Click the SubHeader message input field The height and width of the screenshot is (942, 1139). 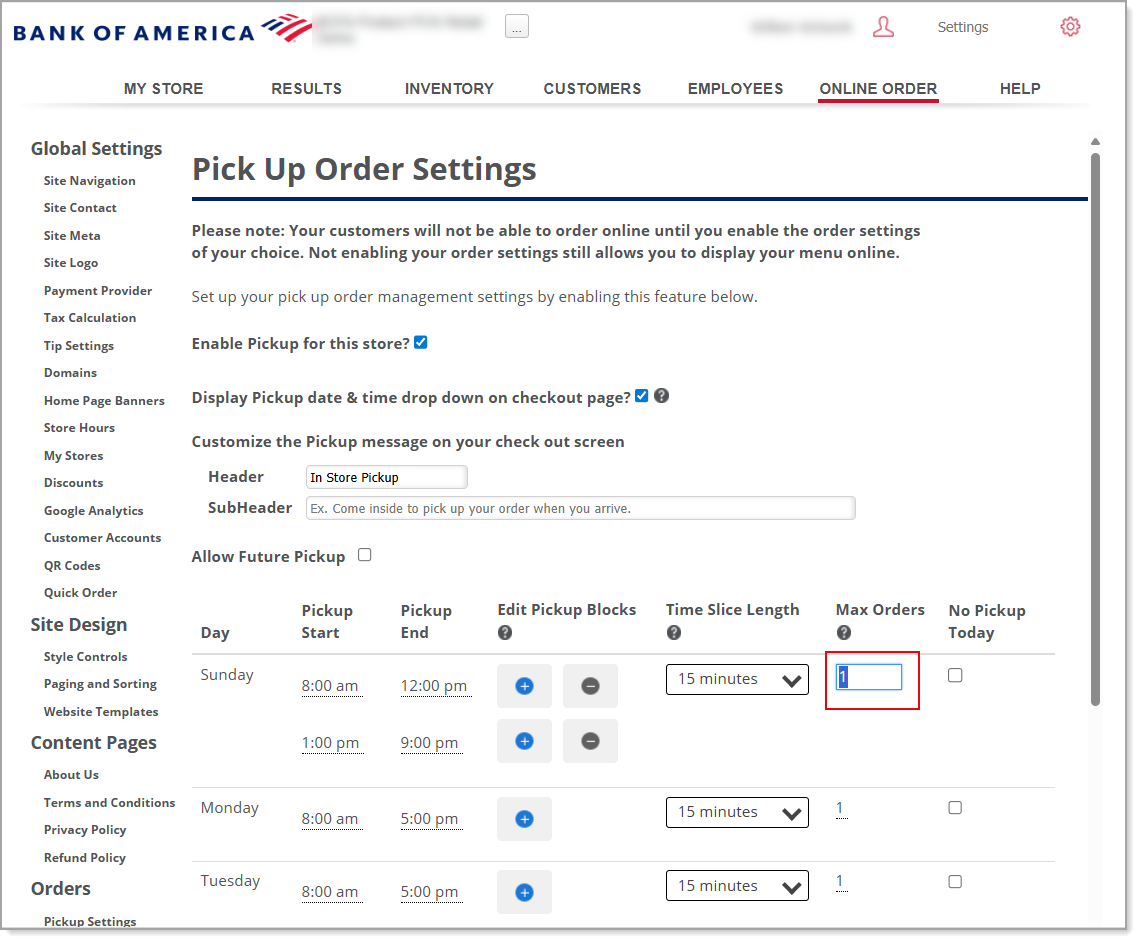580,508
